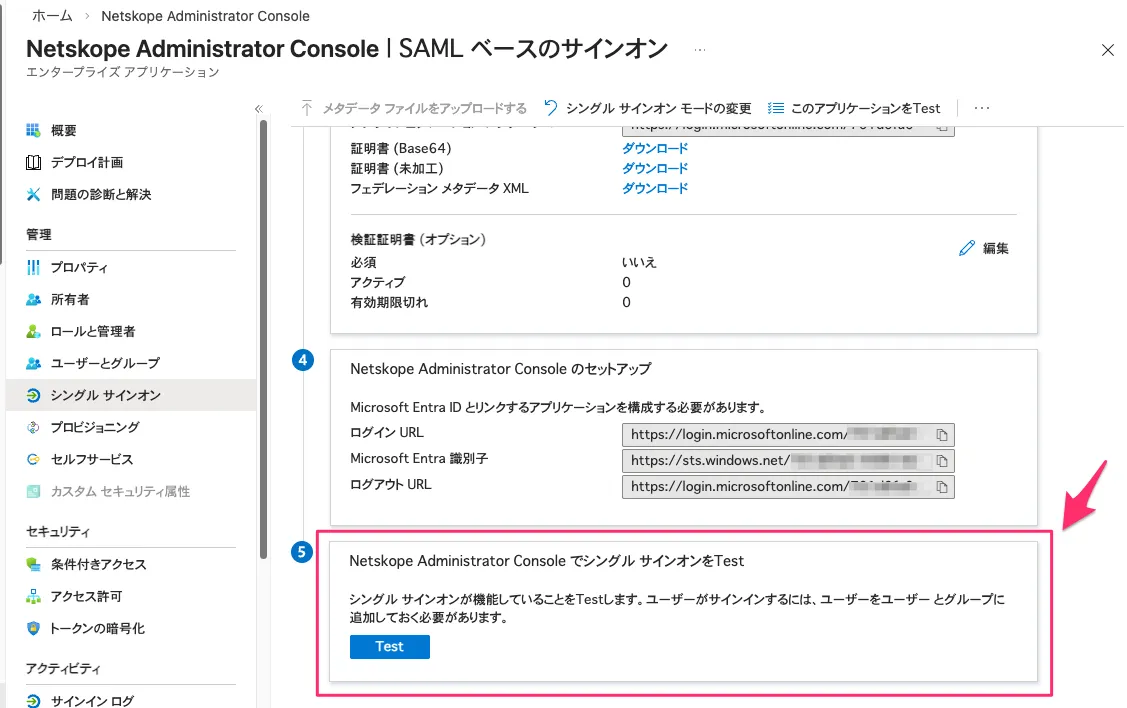Collapse the left navigation menu
Image resolution: width=1127 pixels, height=708 pixels.
point(258,109)
